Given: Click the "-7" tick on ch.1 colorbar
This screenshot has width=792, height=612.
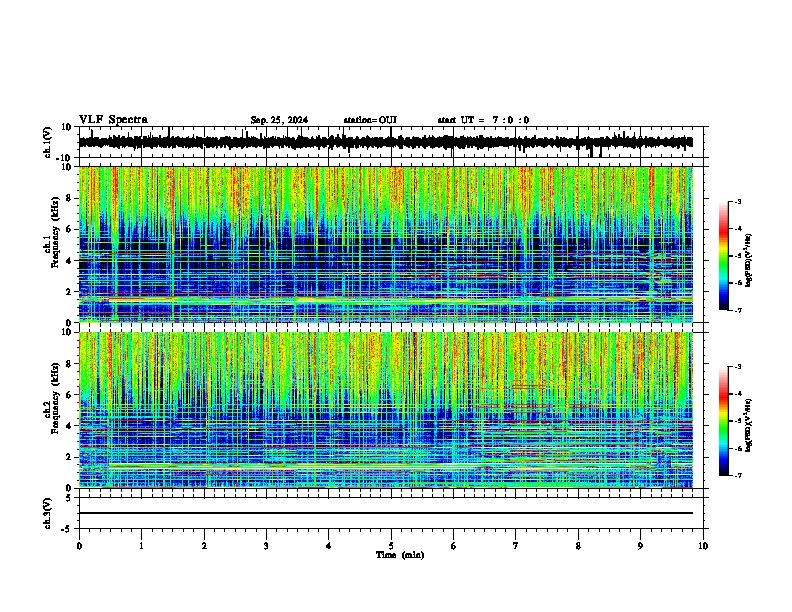Looking at the screenshot, I should 738,310.
